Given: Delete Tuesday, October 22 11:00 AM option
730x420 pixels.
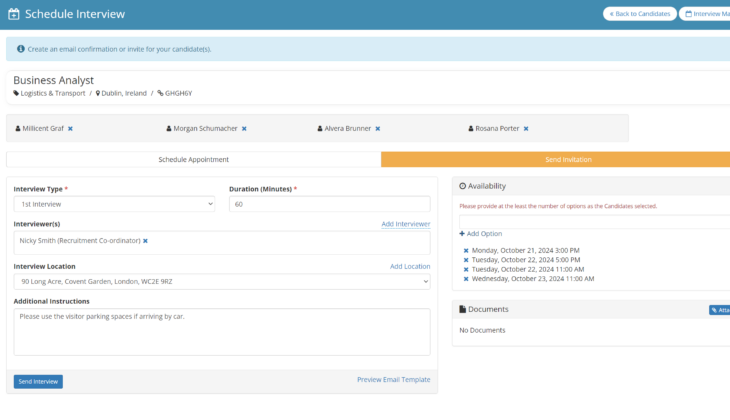Looking at the screenshot, I should coord(466,269).
